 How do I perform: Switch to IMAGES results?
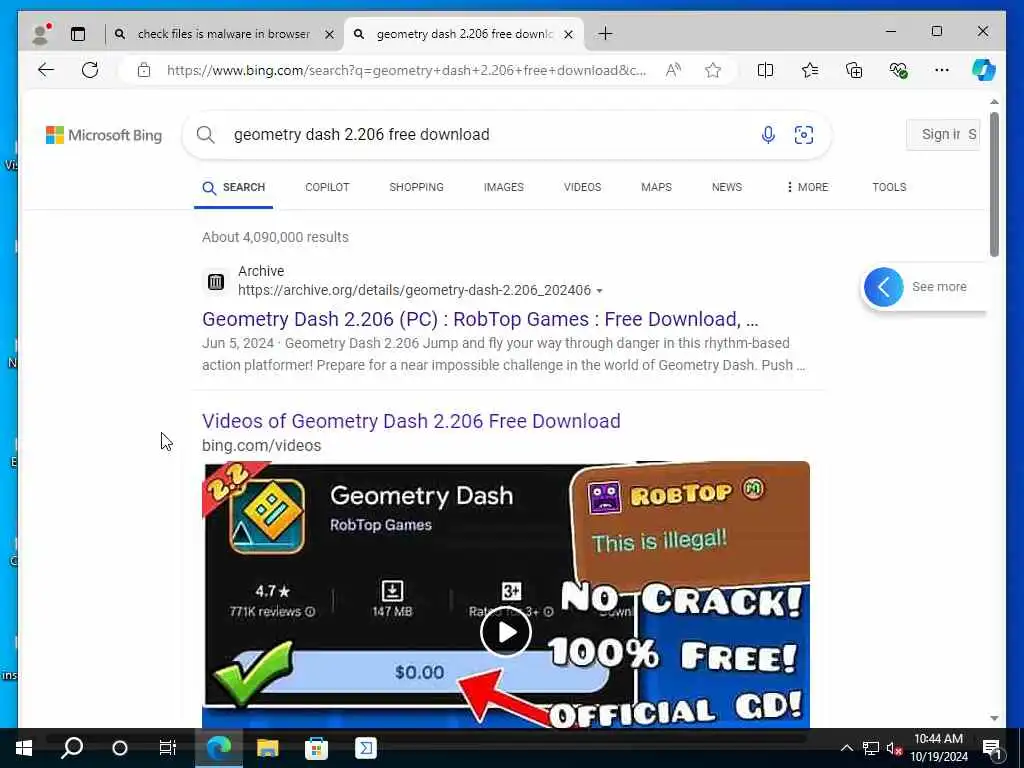click(x=504, y=187)
